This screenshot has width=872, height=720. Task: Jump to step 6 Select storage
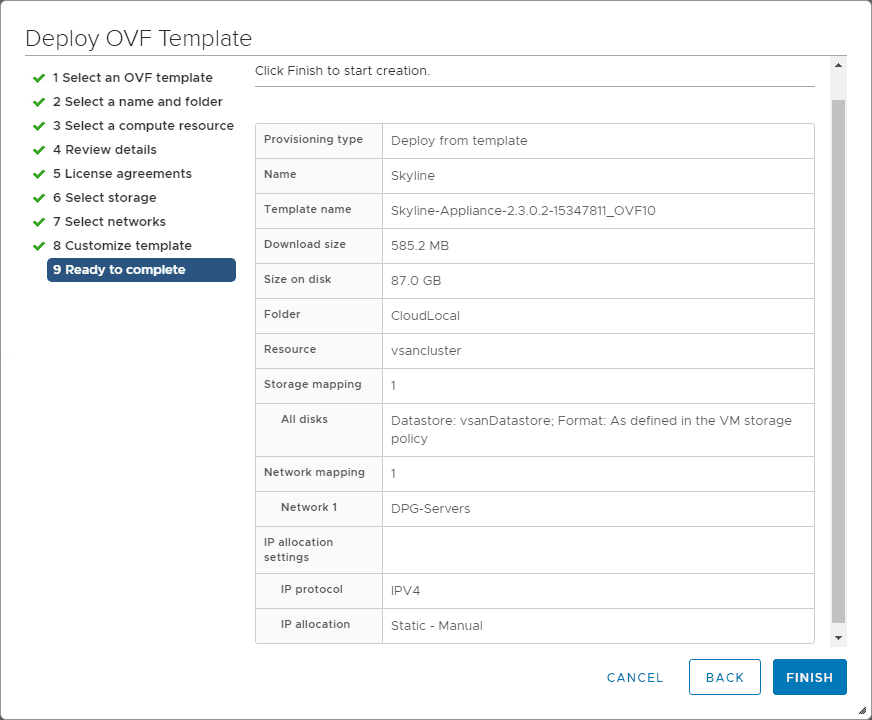(x=104, y=198)
